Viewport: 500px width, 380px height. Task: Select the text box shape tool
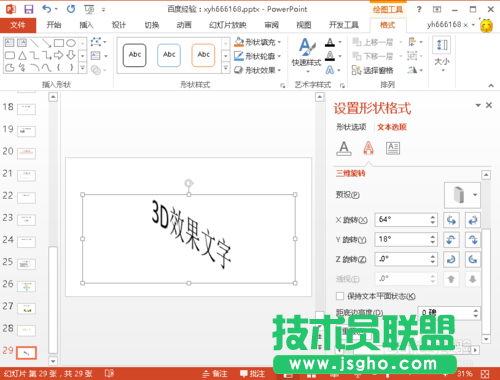click(9, 43)
